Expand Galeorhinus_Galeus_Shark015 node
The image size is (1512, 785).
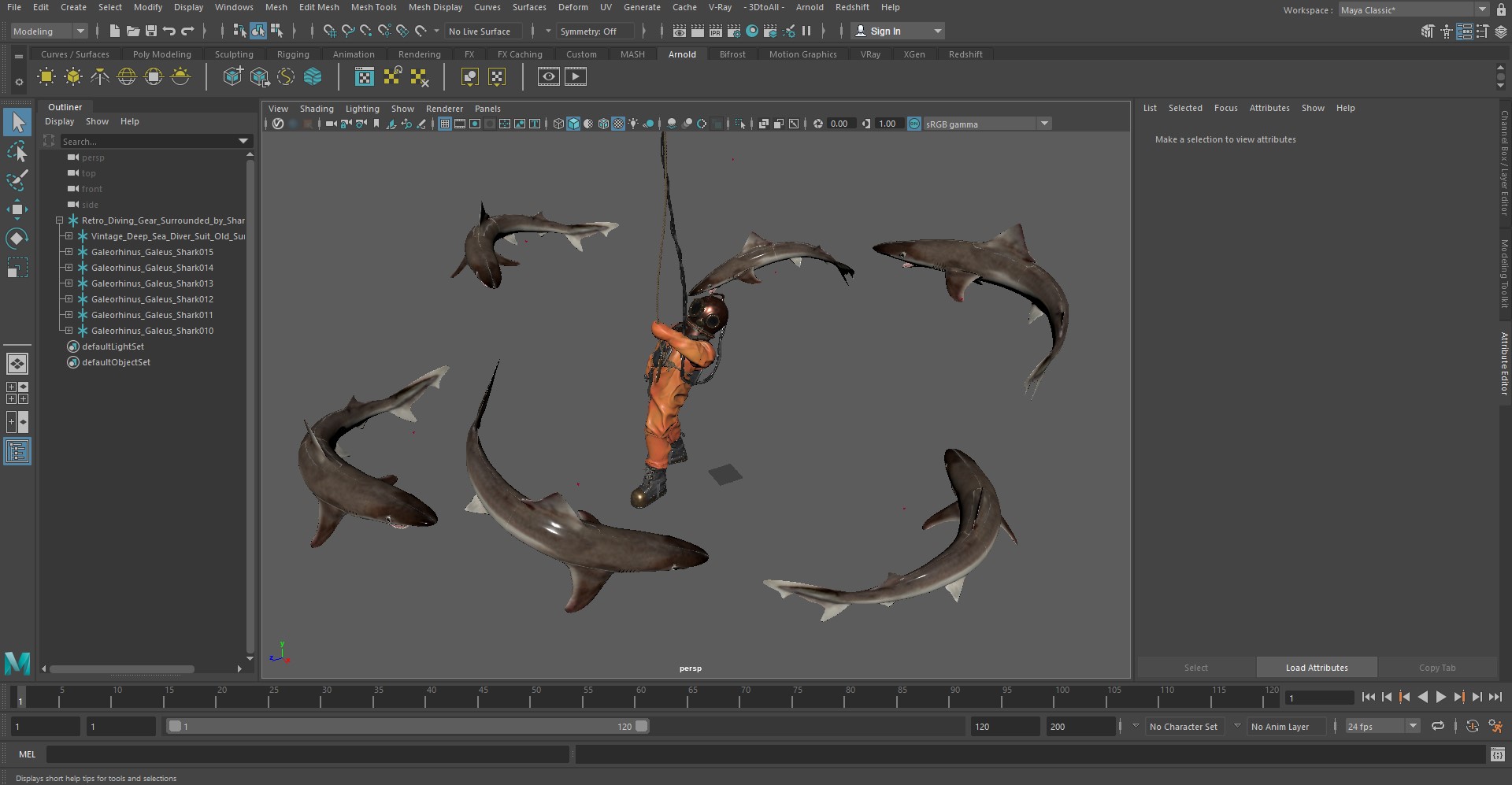point(69,252)
